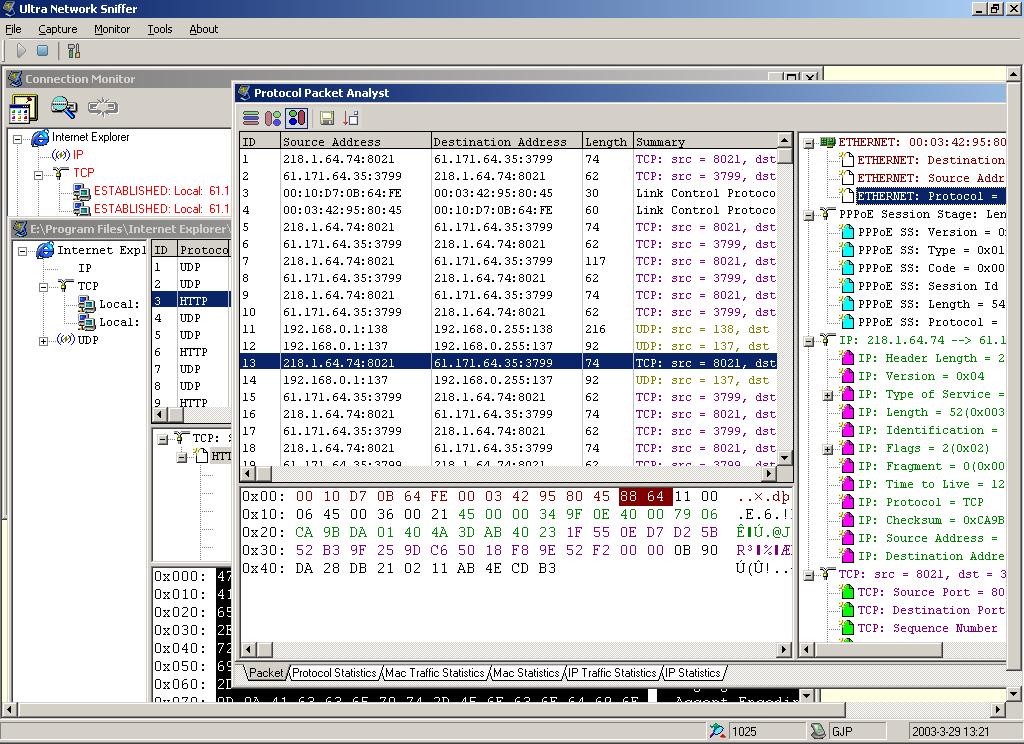
Task: Open the Capture menu
Action: [x=57, y=29]
